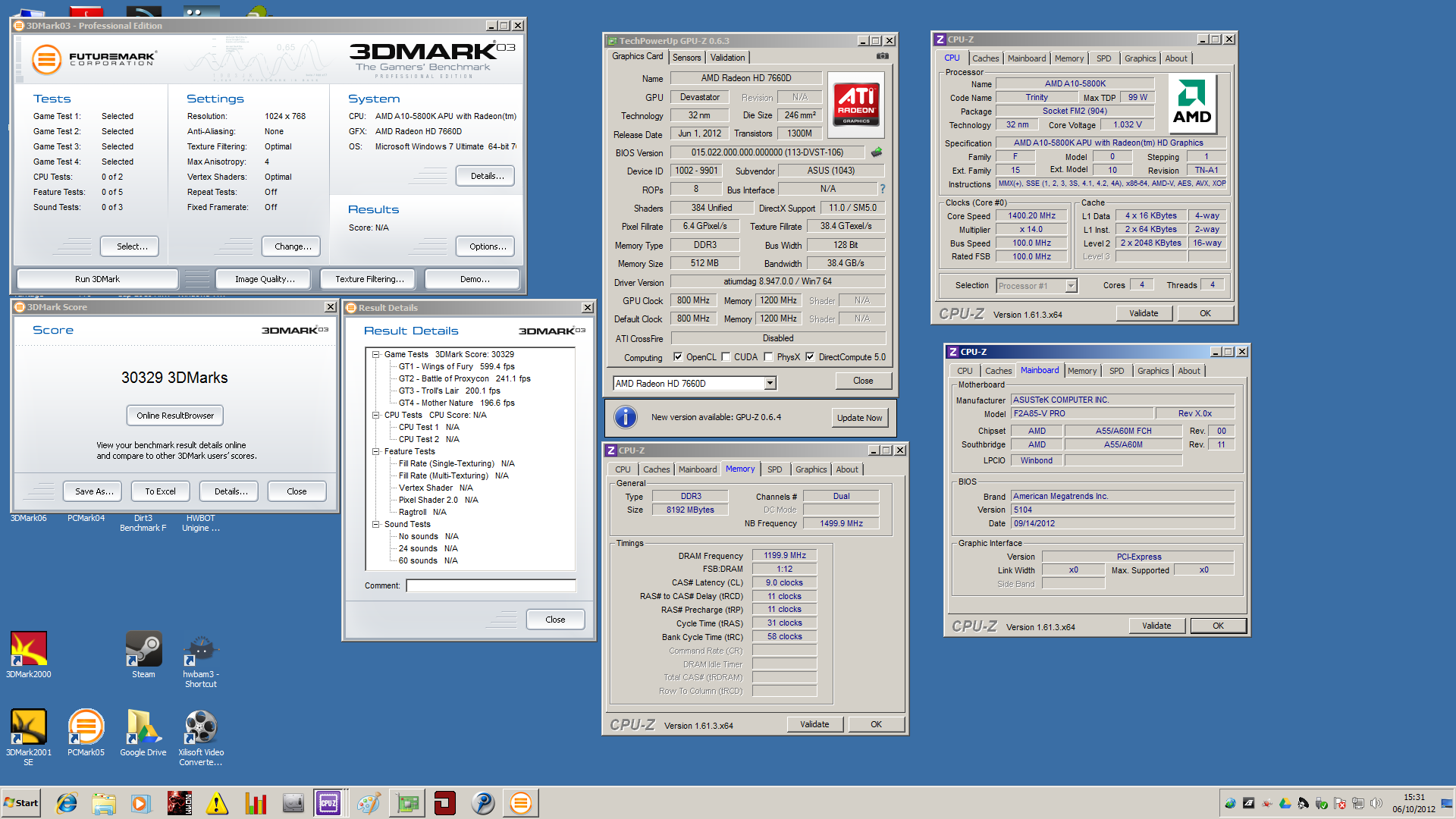1456x819 pixels.
Task: Click the Run 3DMark button
Action: [97, 279]
